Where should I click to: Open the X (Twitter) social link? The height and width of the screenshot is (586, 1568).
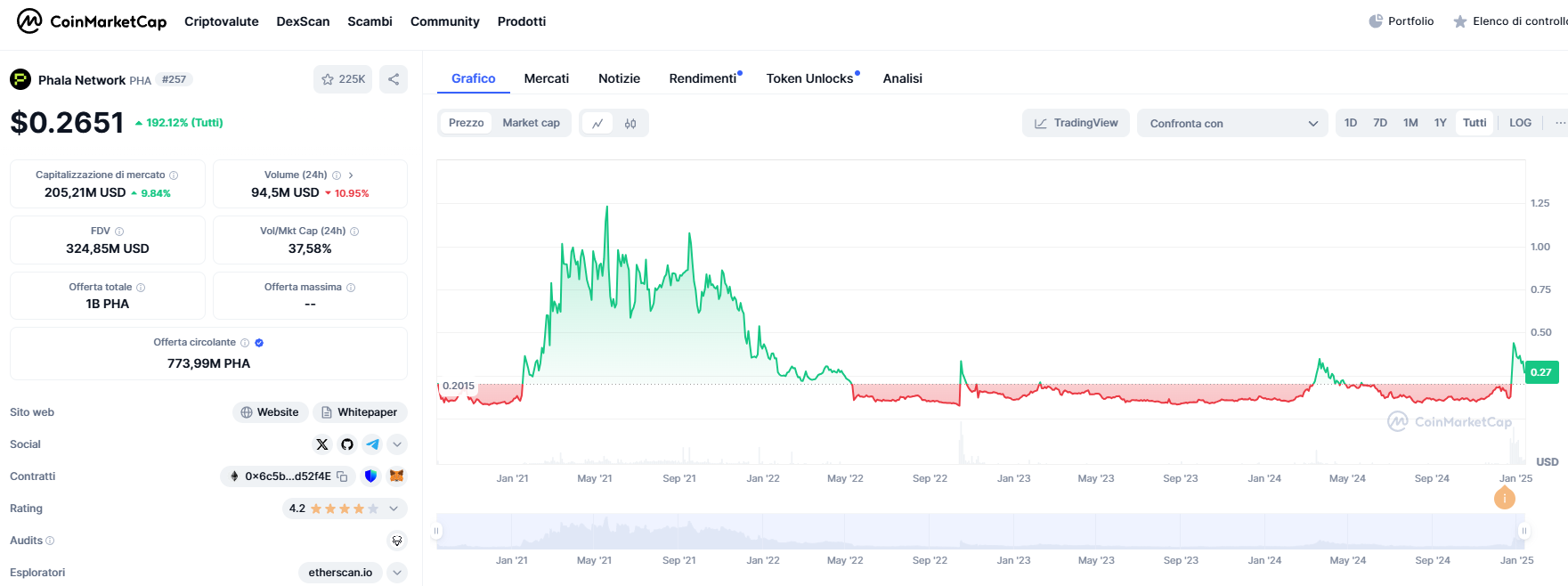pos(322,444)
